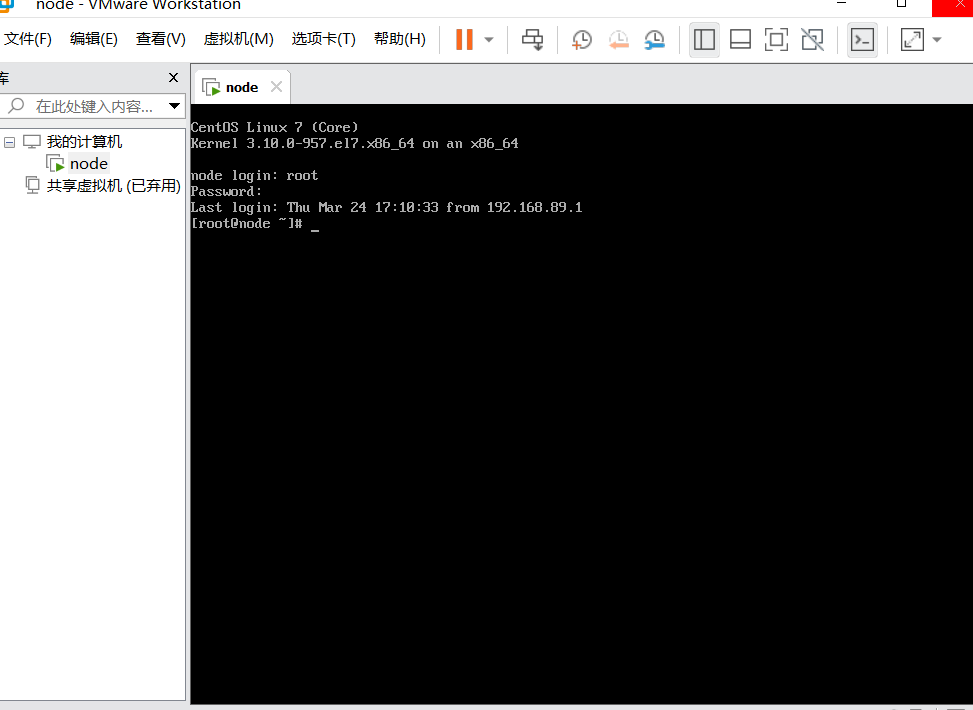Screen dimensions: 973x710
Task: Open the 帮助(H) menu
Action: tap(400, 39)
